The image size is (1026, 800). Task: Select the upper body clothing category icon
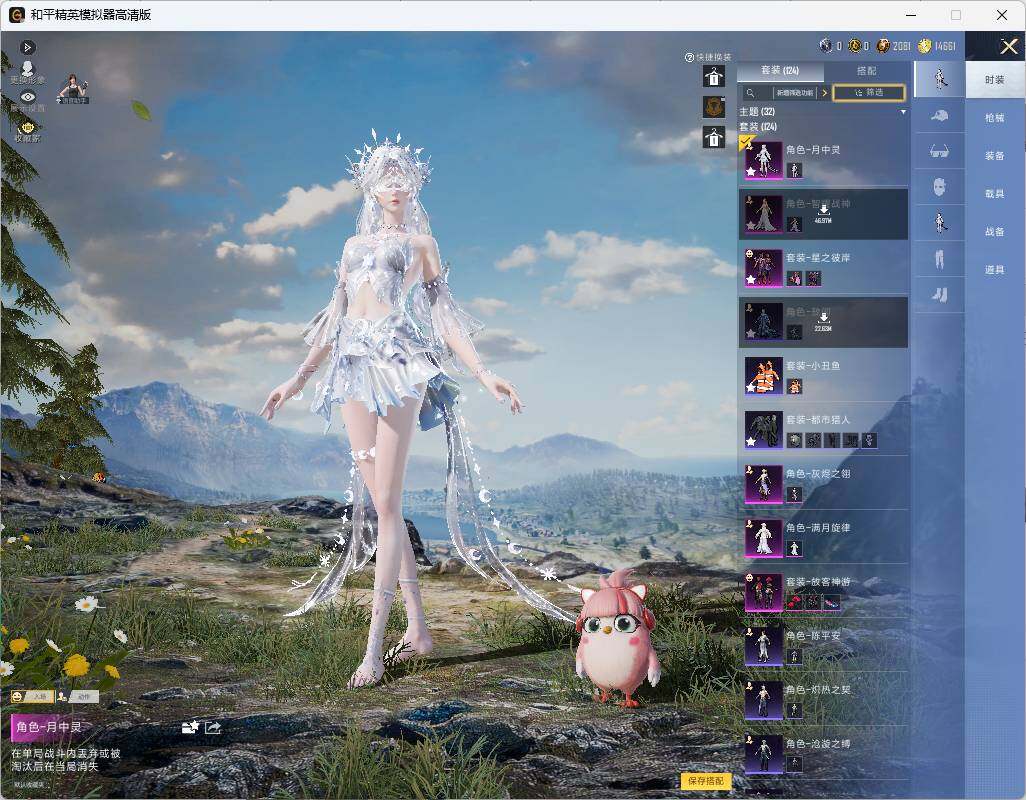coord(940,223)
